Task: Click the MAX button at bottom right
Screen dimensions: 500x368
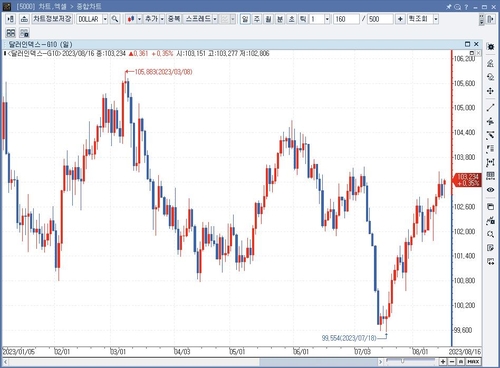Action: point(474,362)
